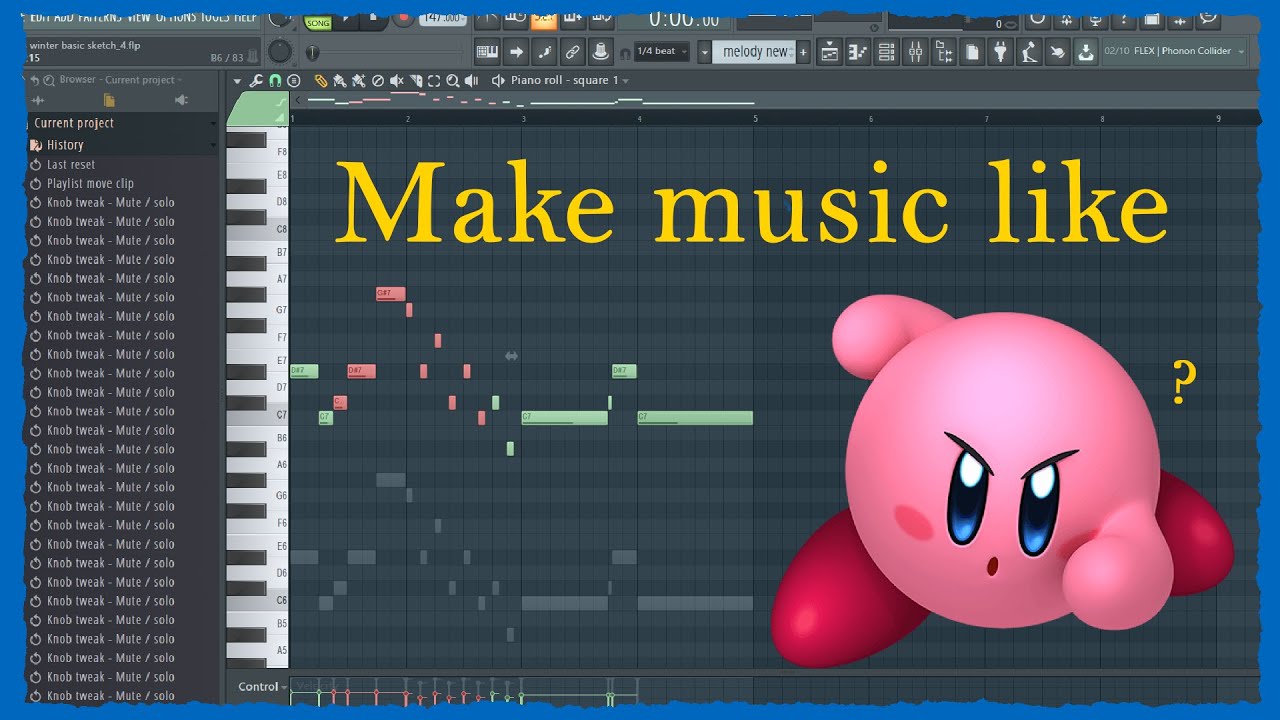Choose the selection rectangle tool
This screenshot has width=1280, height=720.
point(434,81)
